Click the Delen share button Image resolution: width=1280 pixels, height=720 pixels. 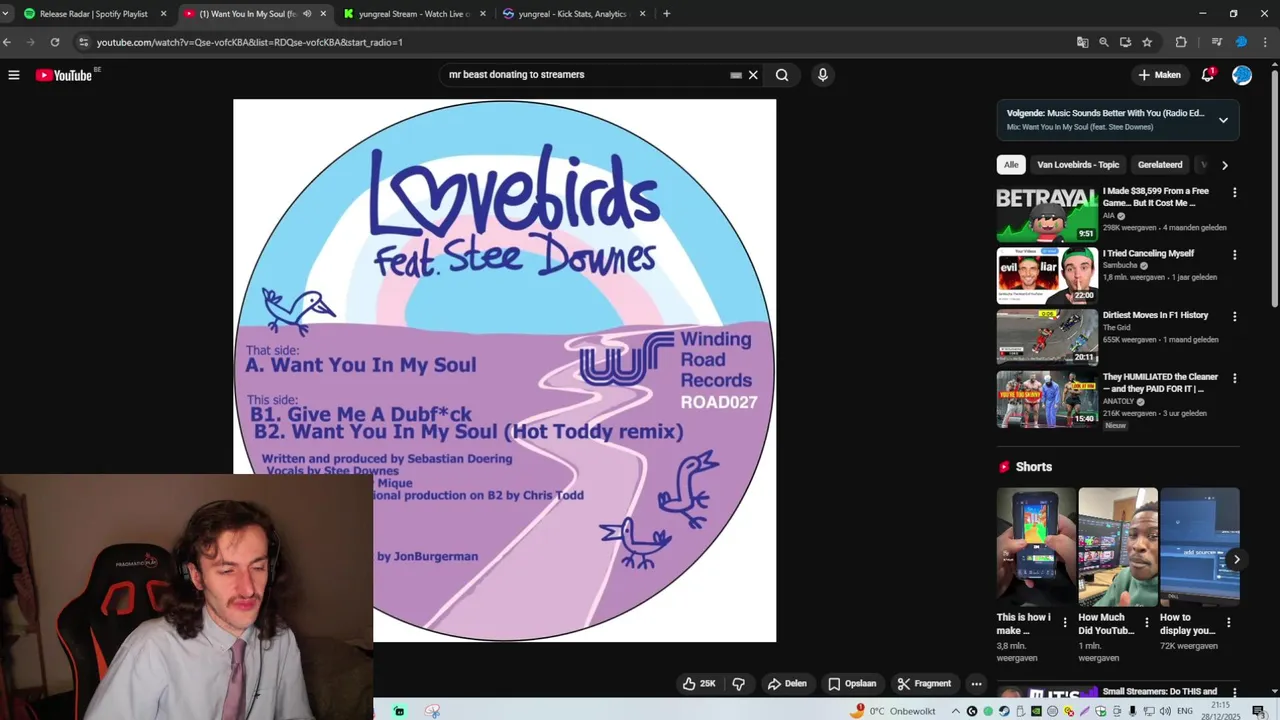coord(787,684)
